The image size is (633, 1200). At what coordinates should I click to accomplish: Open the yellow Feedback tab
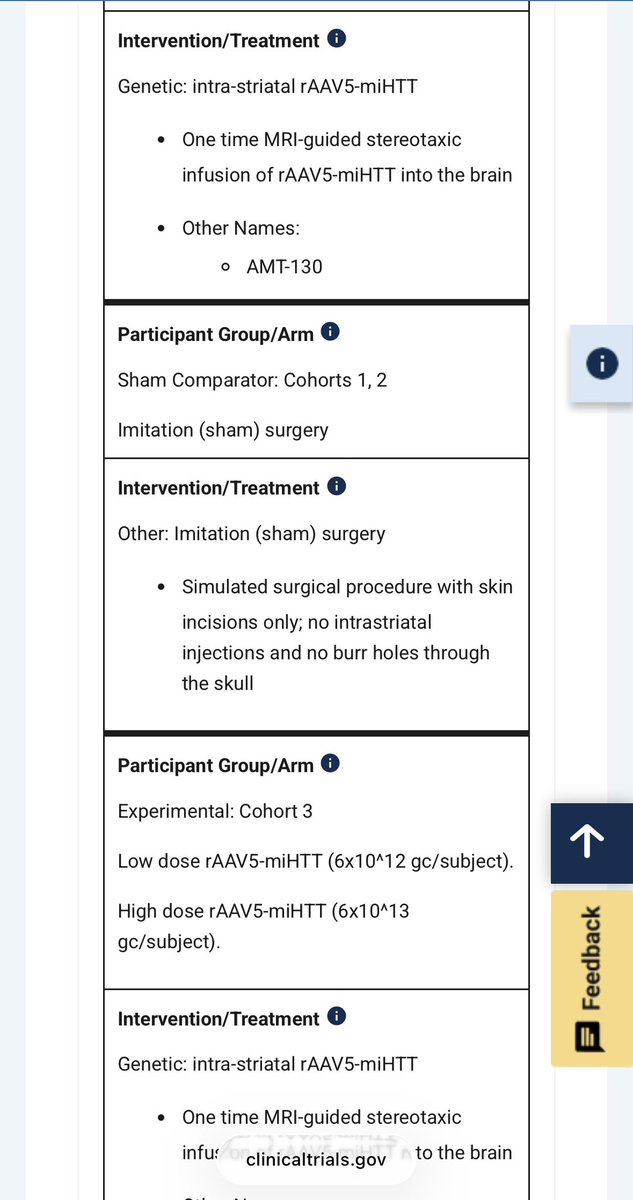(x=592, y=979)
